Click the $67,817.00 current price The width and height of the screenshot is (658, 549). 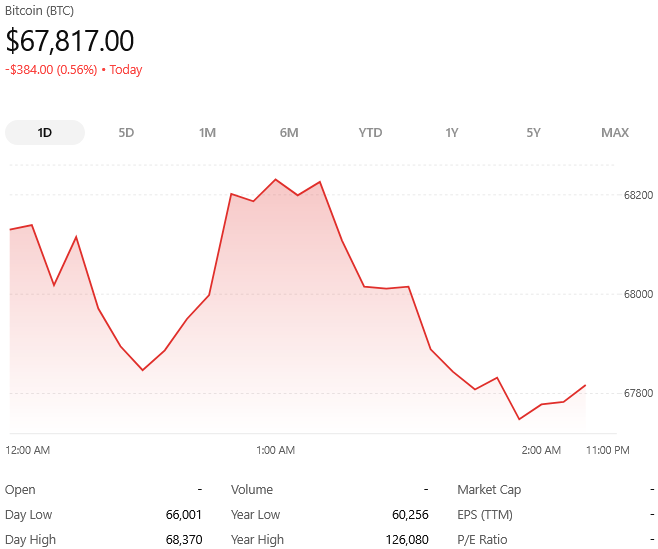[70, 41]
